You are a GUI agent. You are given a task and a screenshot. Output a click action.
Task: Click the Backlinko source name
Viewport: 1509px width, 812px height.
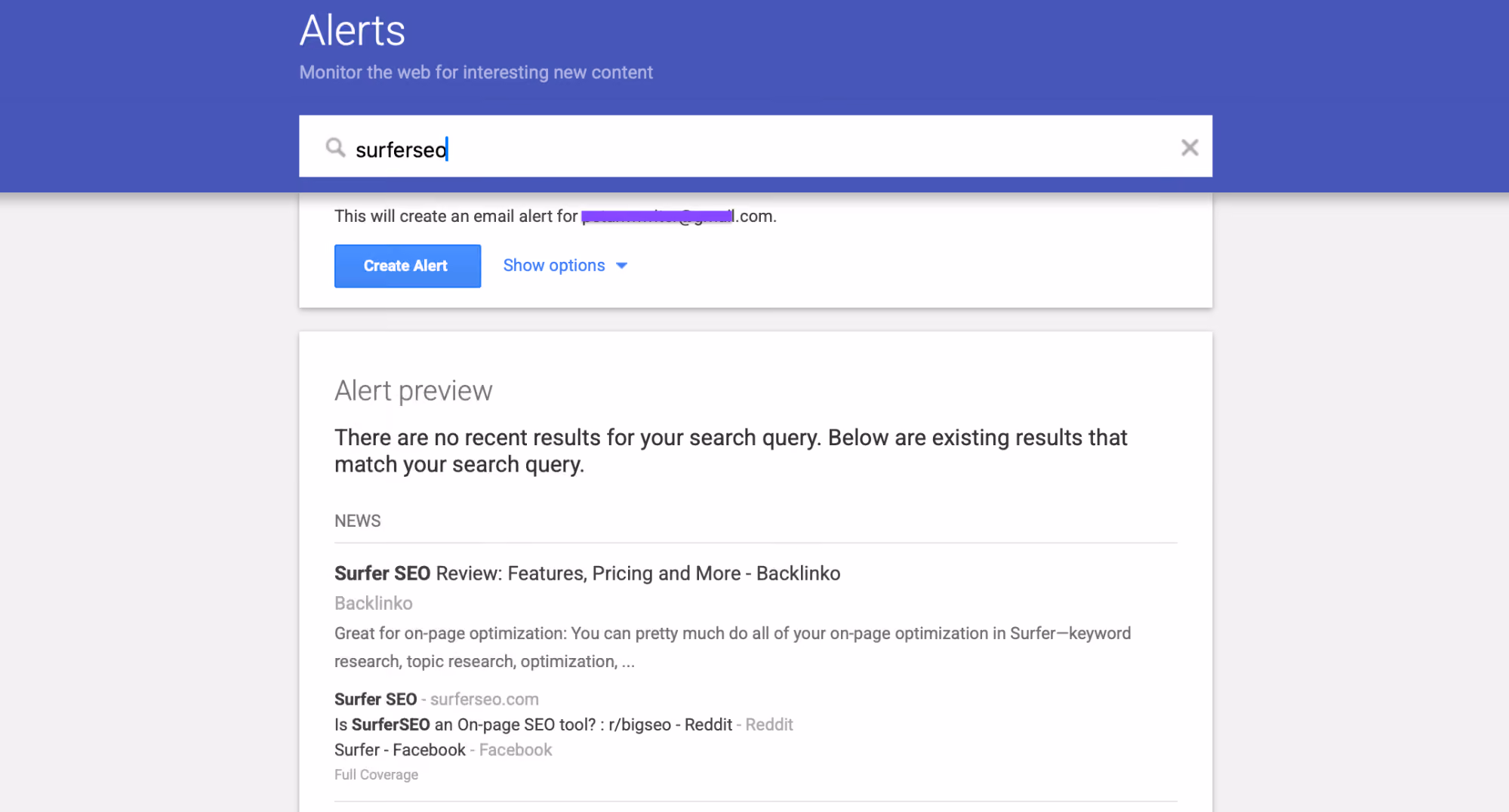point(374,603)
